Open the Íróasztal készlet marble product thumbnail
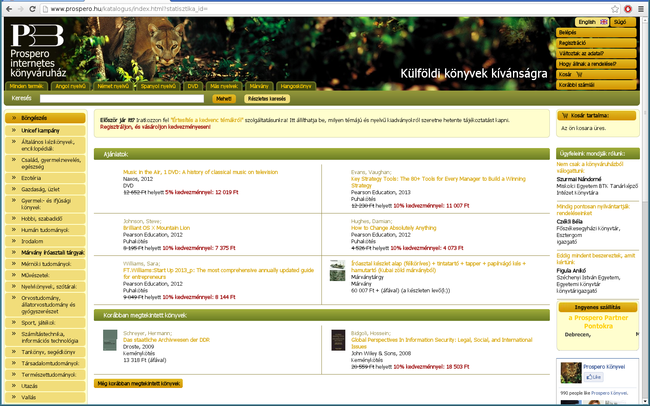 [x=337, y=271]
